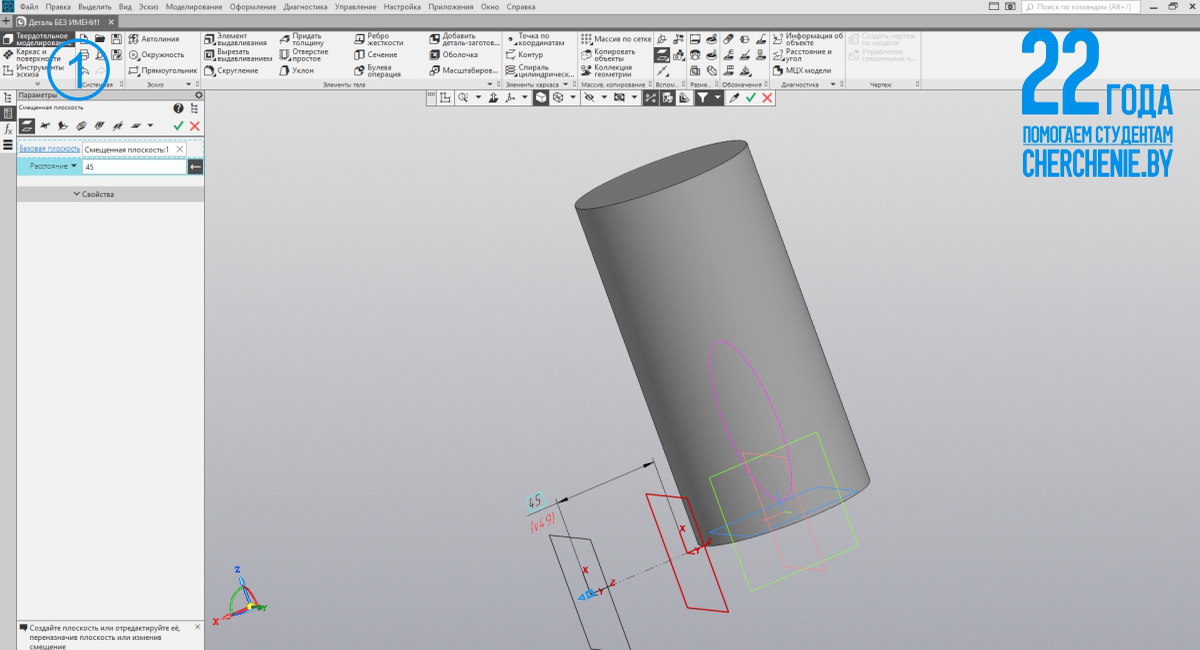This screenshot has height=650, width=1200.
Task: Choose the Скругление fillet tool
Action: pyautogui.click(x=232, y=71)
